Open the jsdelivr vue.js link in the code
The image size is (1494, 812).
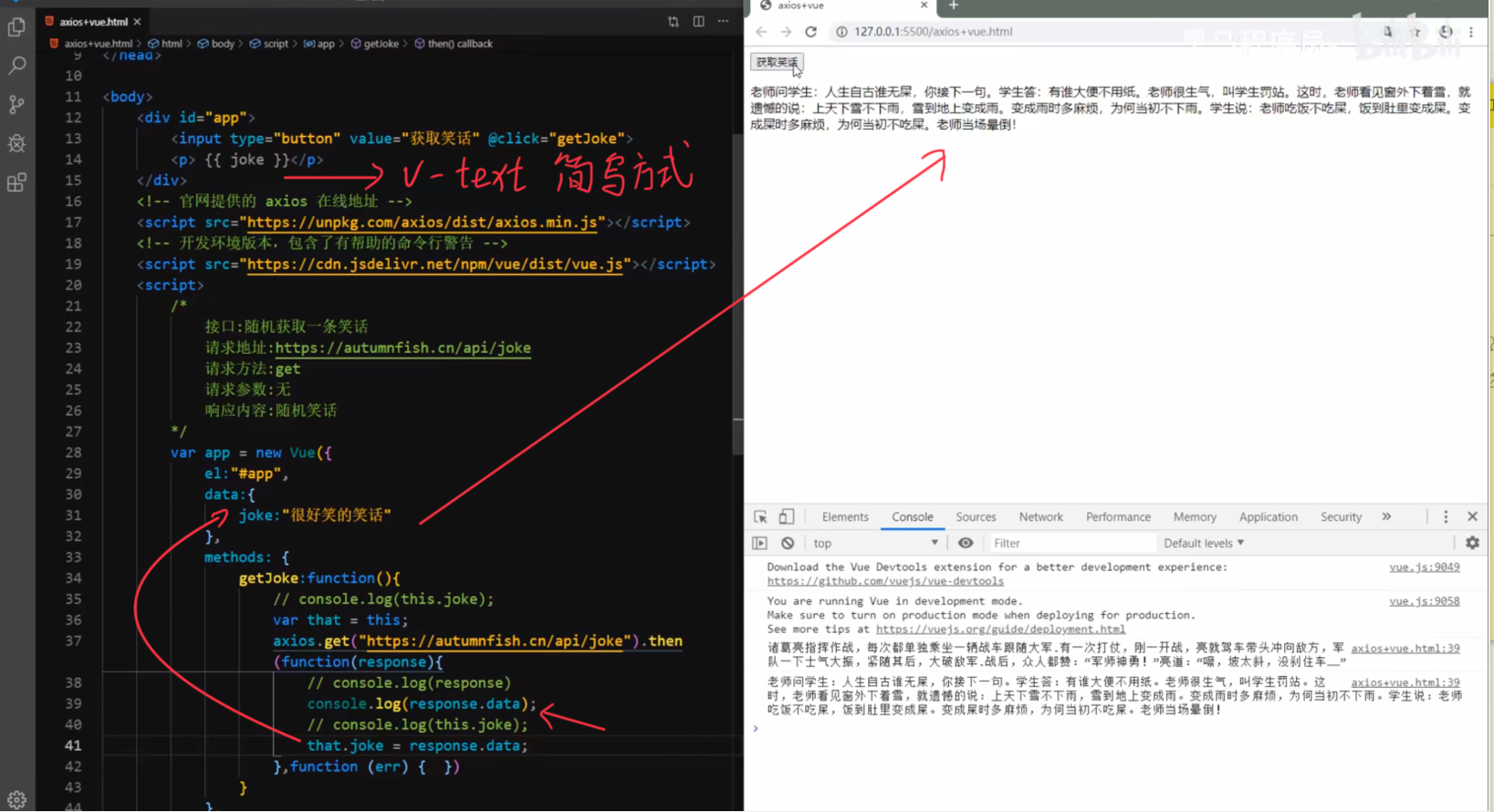point(435,265)
